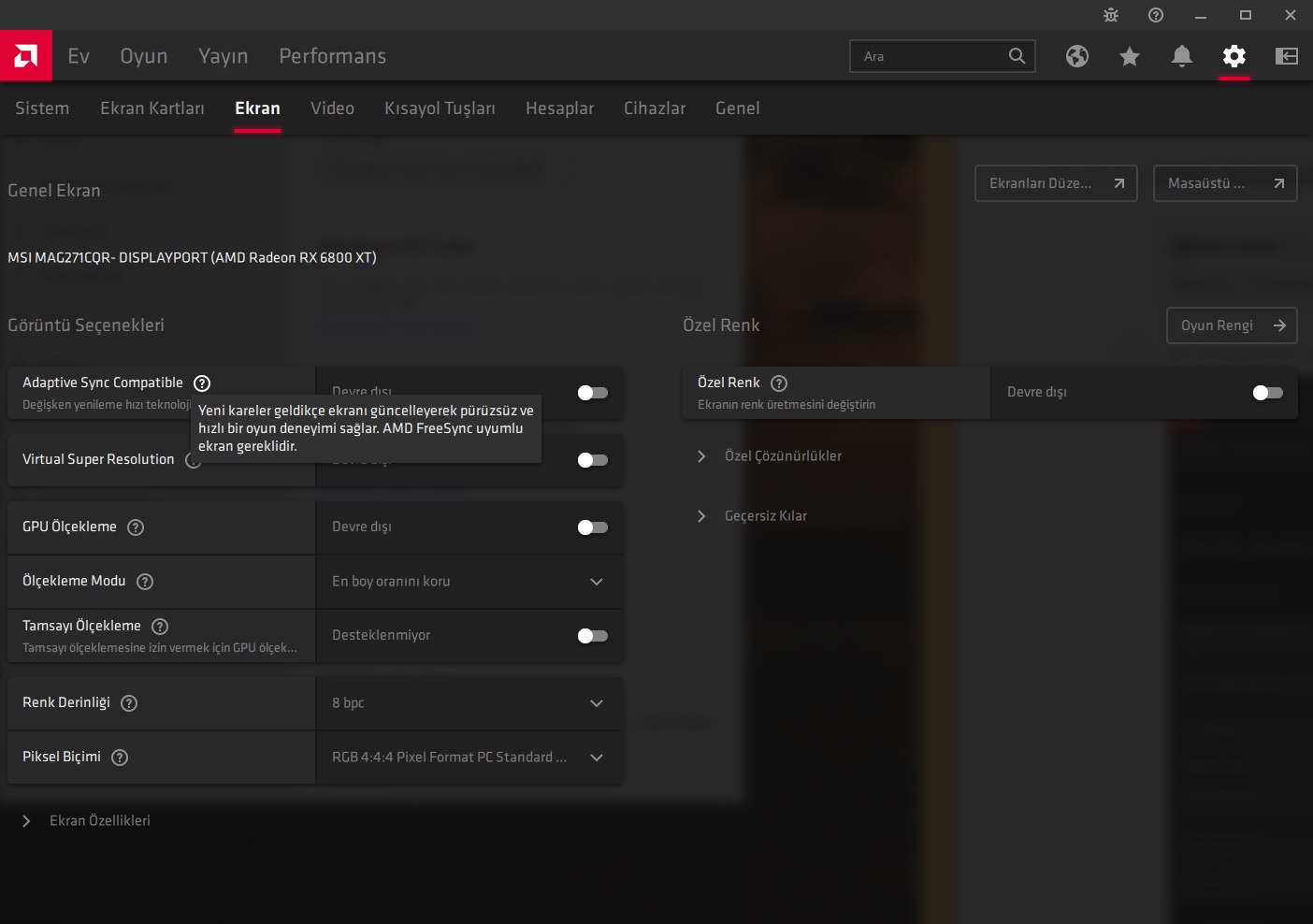This screenshot has height=924, width=1313.
Task: Enable GPU Ölçekleme switch
Action: pos(592,527)
